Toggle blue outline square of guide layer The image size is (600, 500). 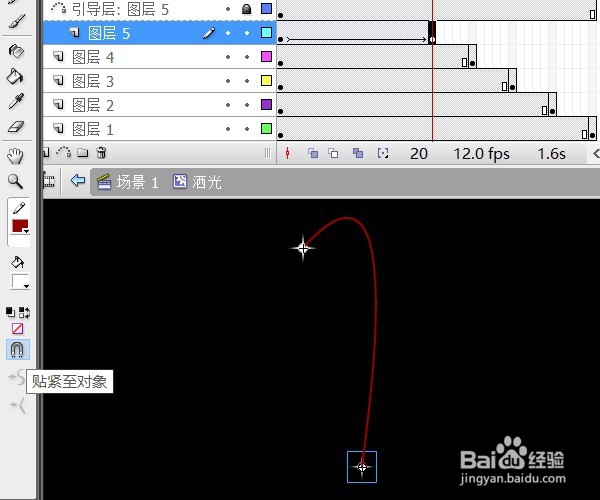pyautogui.click(x=266, y=8)
